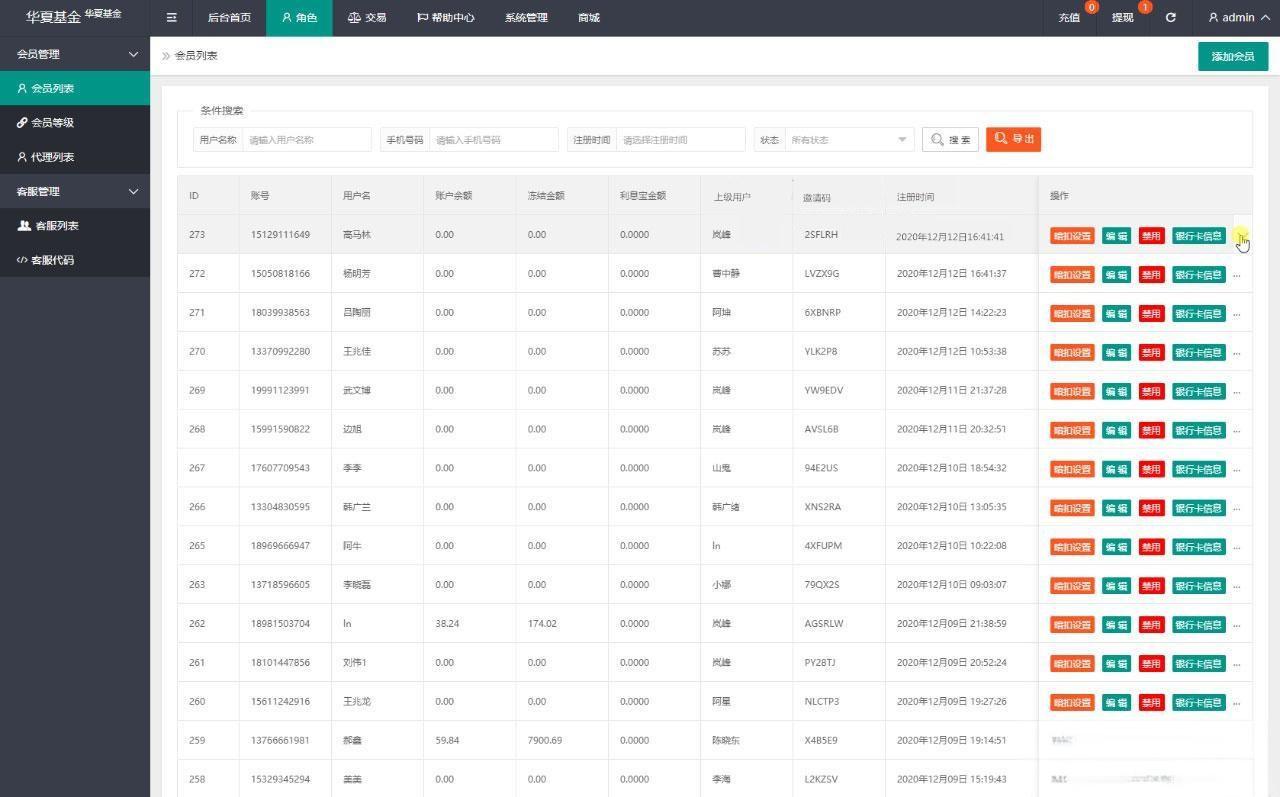The height and width of the screenshot is (797, 1280).
Task: Click 会员列表 in the breadcrumb
Action: point(196,56)
